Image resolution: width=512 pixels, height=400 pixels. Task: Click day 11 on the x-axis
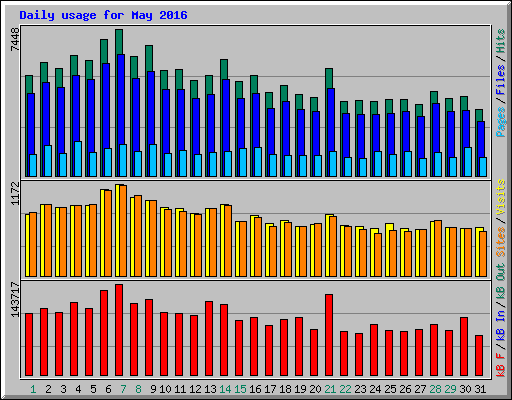pos(180,389)
